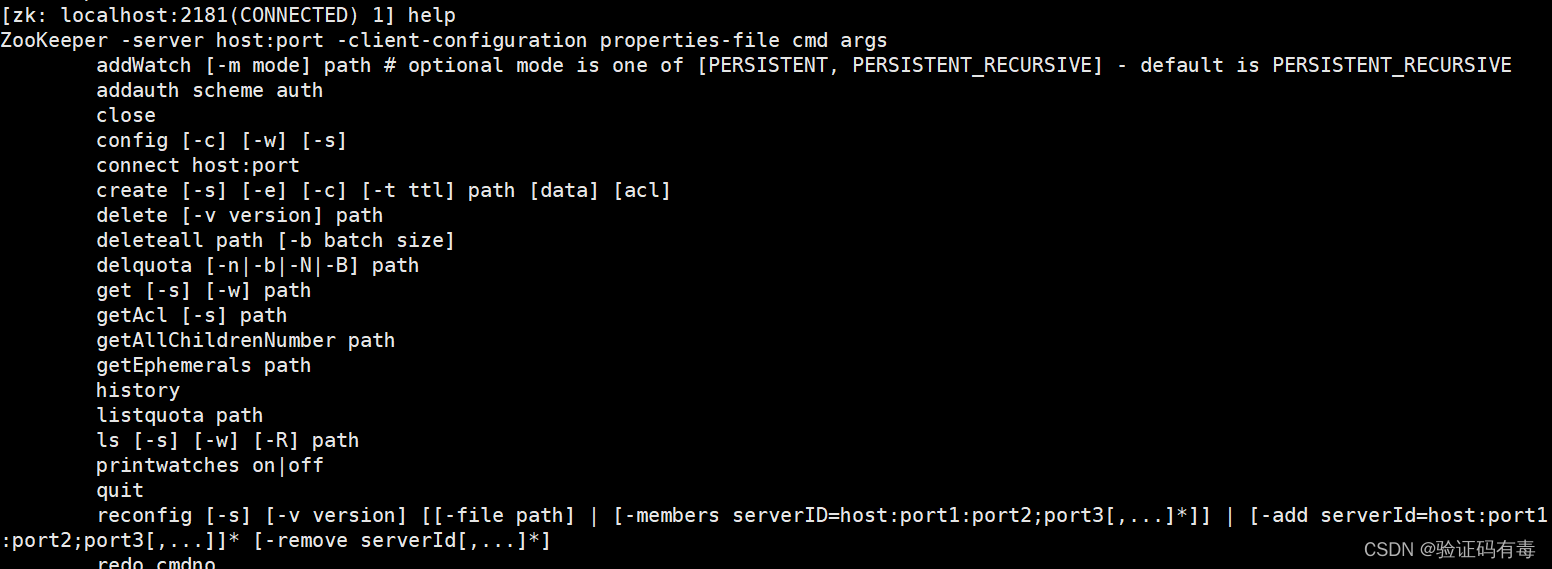Click the reconfig command line

774,528
